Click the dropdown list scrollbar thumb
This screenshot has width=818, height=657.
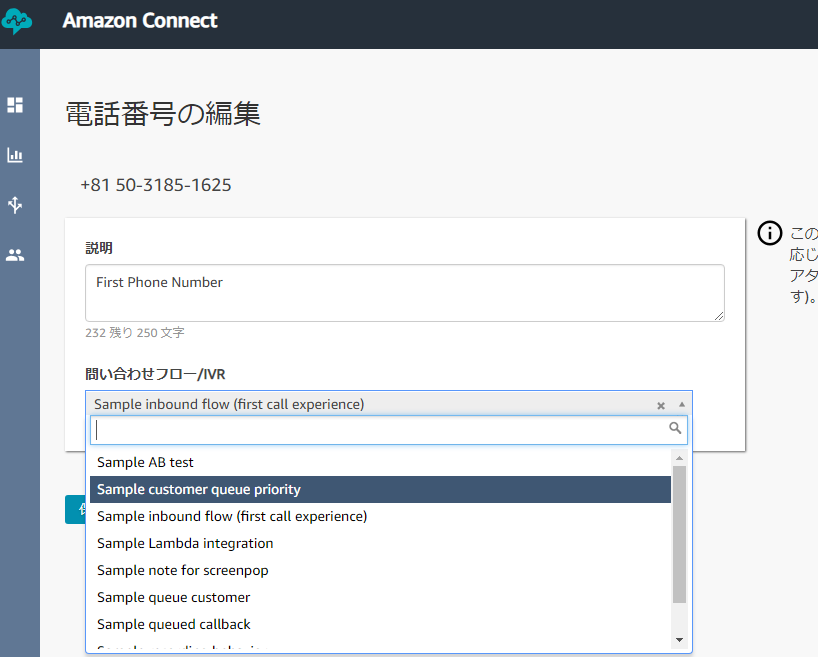(x=679, y=534)
